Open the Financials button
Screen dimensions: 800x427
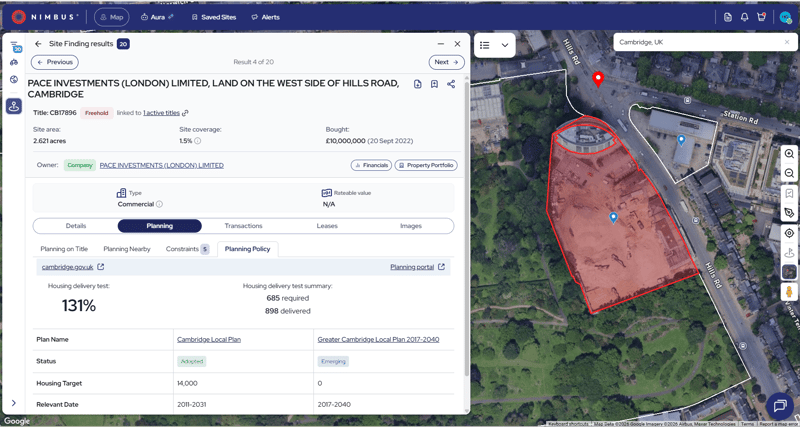(x=371, y=165)
